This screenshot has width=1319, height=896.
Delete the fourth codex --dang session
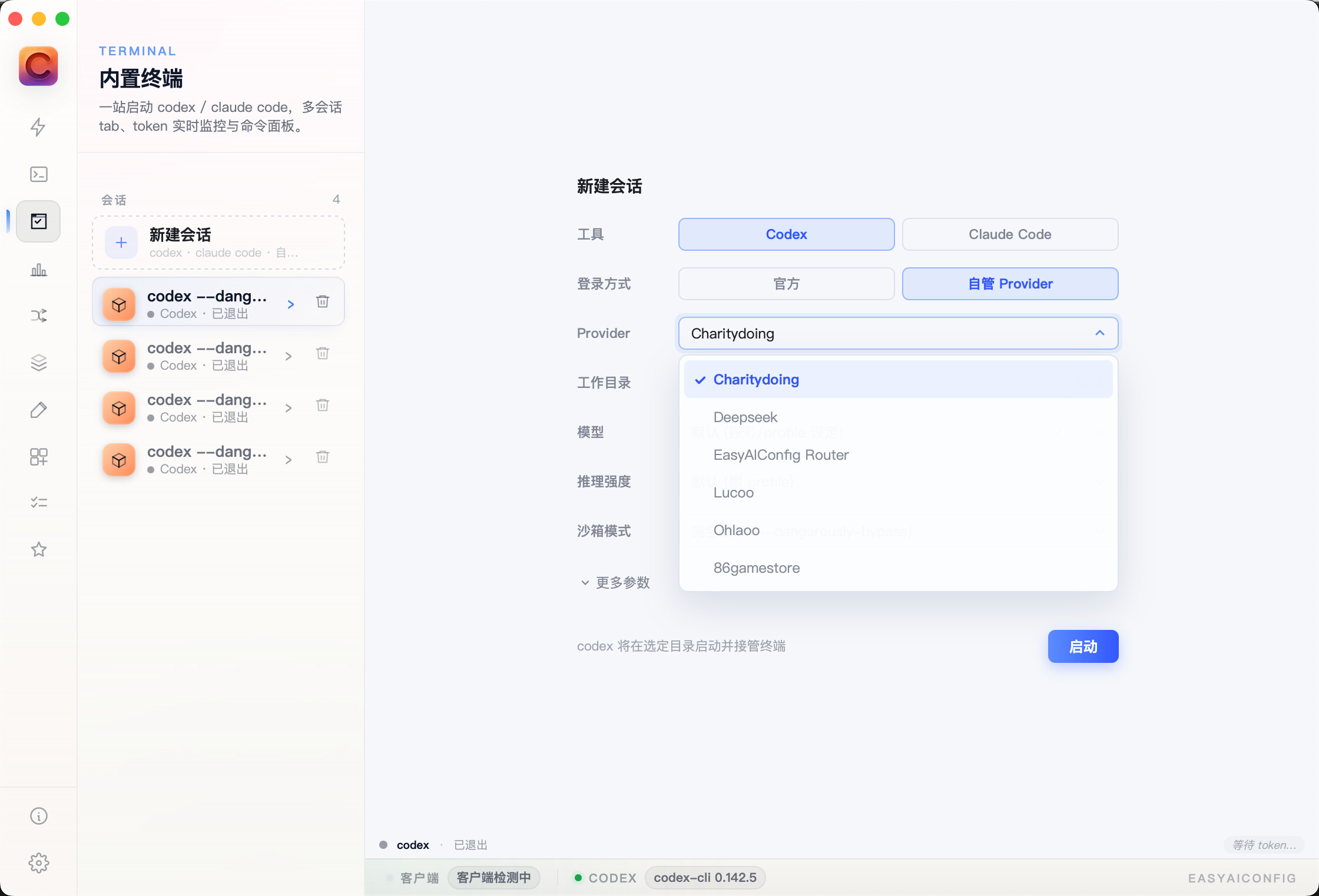[x=323, y=457]
